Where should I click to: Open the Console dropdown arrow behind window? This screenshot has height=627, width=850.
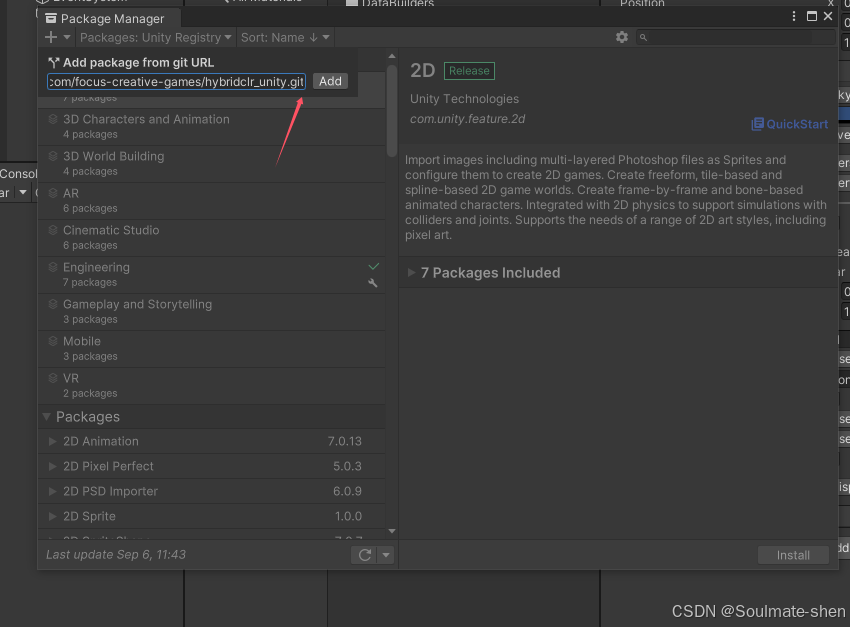[23, 192]
